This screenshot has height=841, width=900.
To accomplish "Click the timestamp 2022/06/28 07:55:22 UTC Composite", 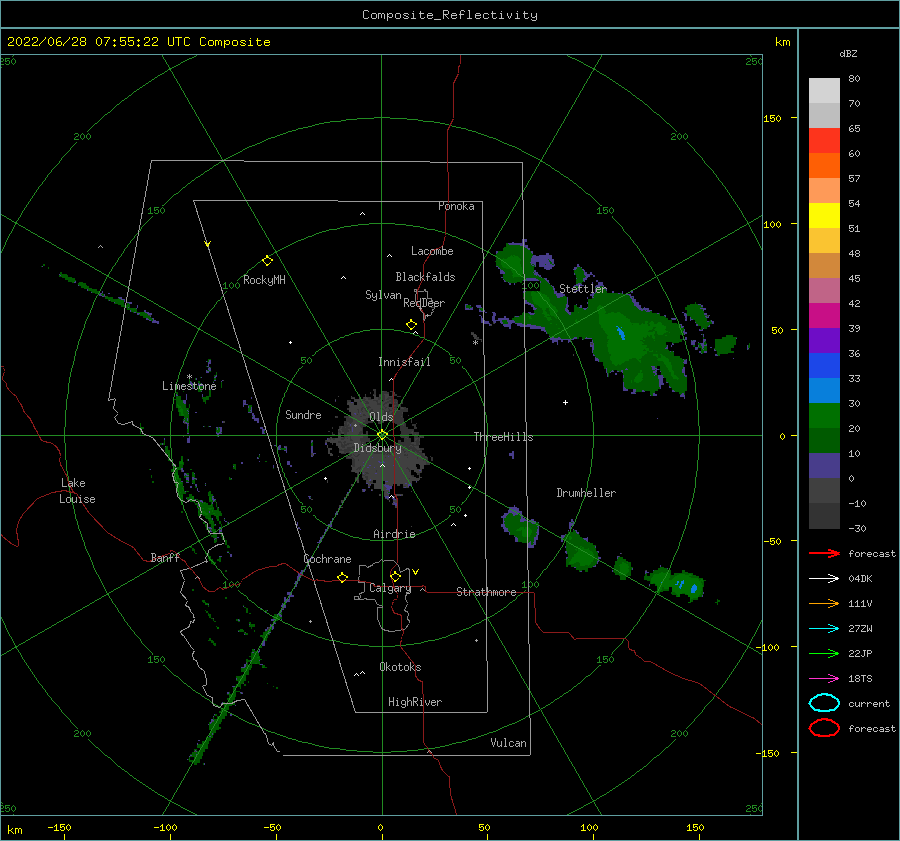I will tap(138, 41).
